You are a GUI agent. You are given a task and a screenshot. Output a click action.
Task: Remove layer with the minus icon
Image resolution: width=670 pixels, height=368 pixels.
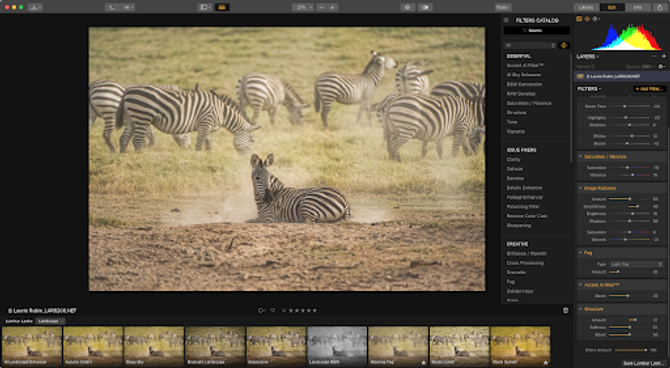(x=654, y=56)
